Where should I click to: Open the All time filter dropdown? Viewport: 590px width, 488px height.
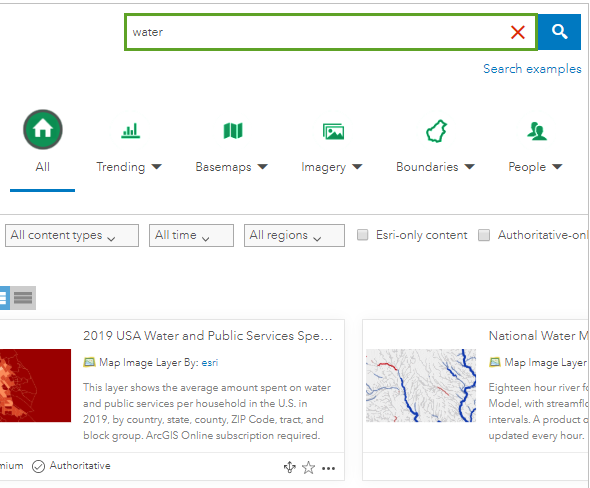tap(191, 236)
